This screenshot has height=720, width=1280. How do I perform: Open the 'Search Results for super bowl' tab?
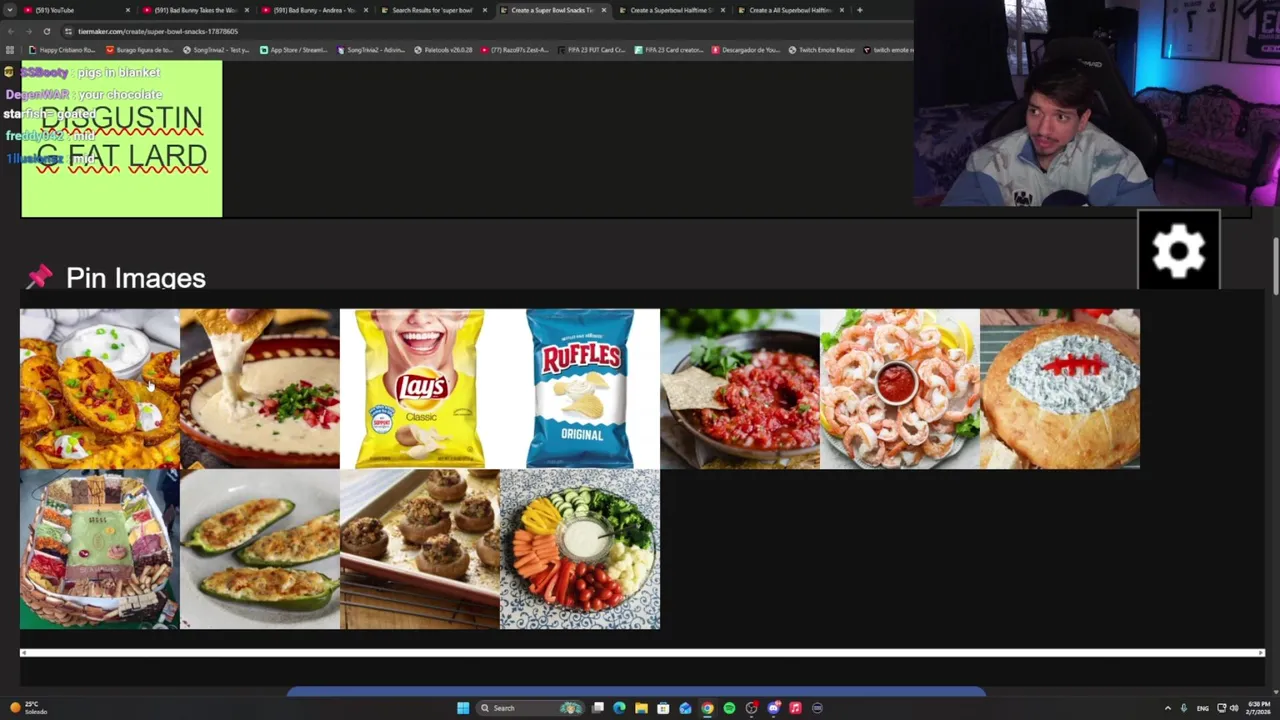coord(433,10)
